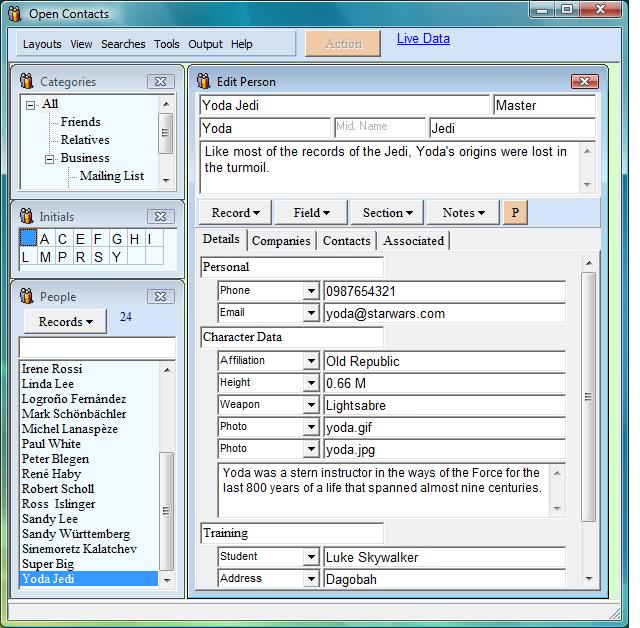Select Irene Rossi in people list

(89, 369)
